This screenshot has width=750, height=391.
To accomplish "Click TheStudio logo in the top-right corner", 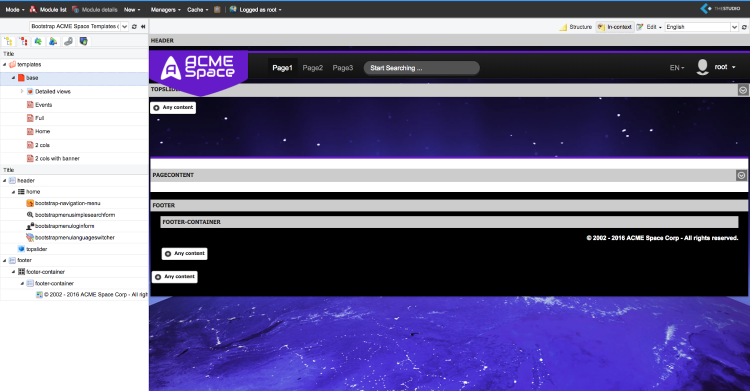I will (720, 9).
